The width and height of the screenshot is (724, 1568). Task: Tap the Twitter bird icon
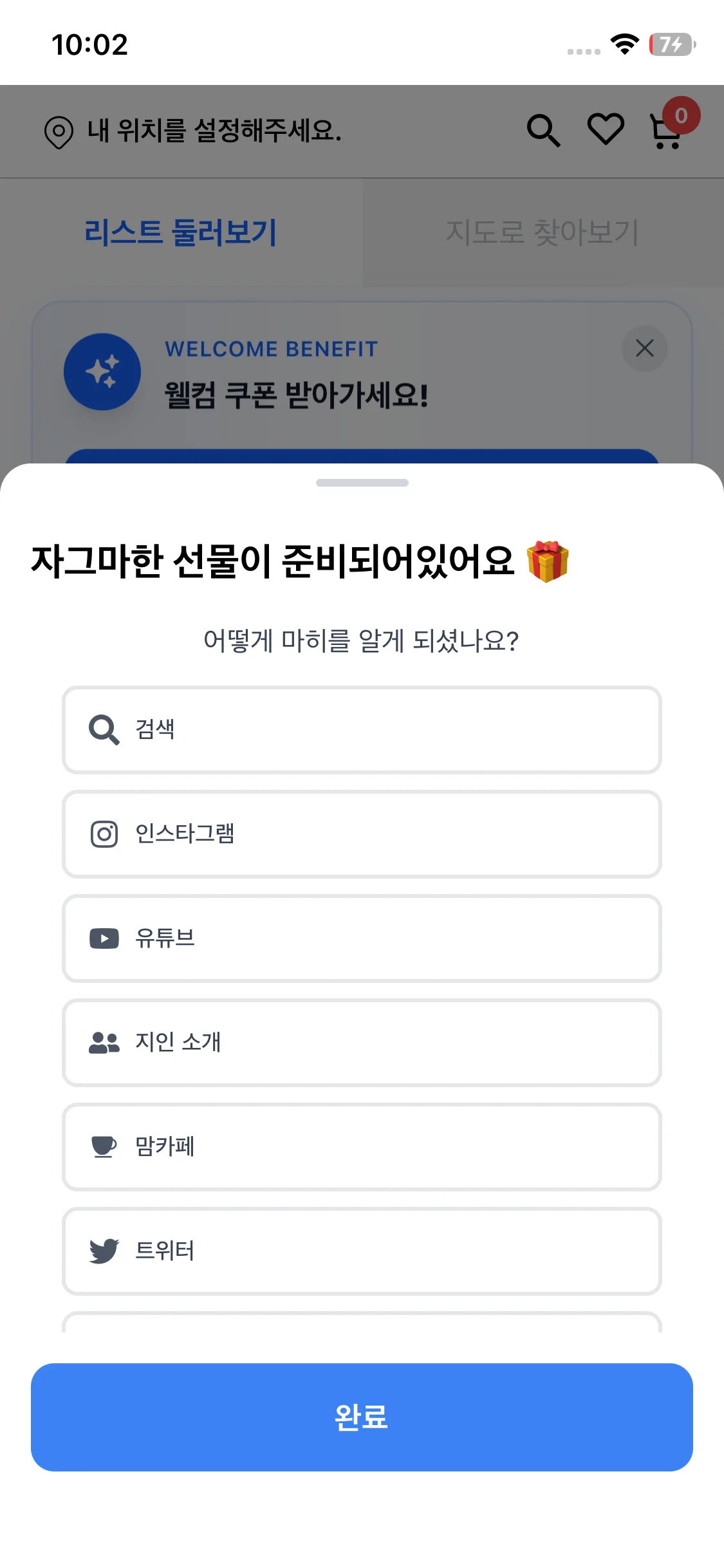tap(104, 1251)
